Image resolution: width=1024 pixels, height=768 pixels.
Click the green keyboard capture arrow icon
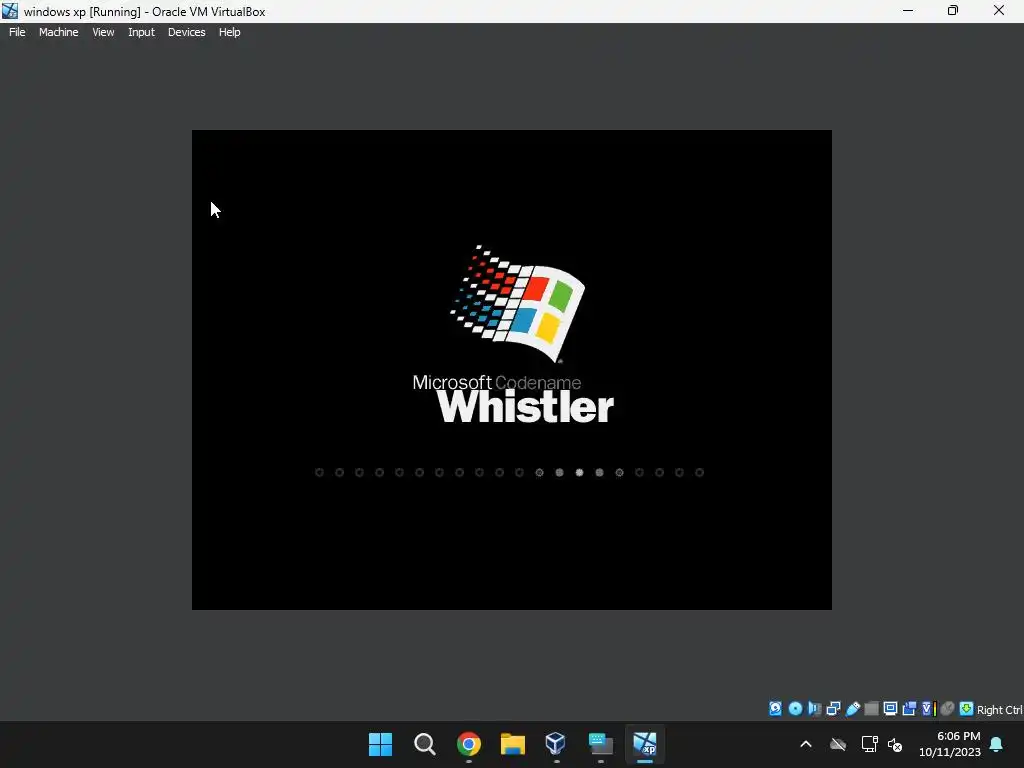point(967,709)
